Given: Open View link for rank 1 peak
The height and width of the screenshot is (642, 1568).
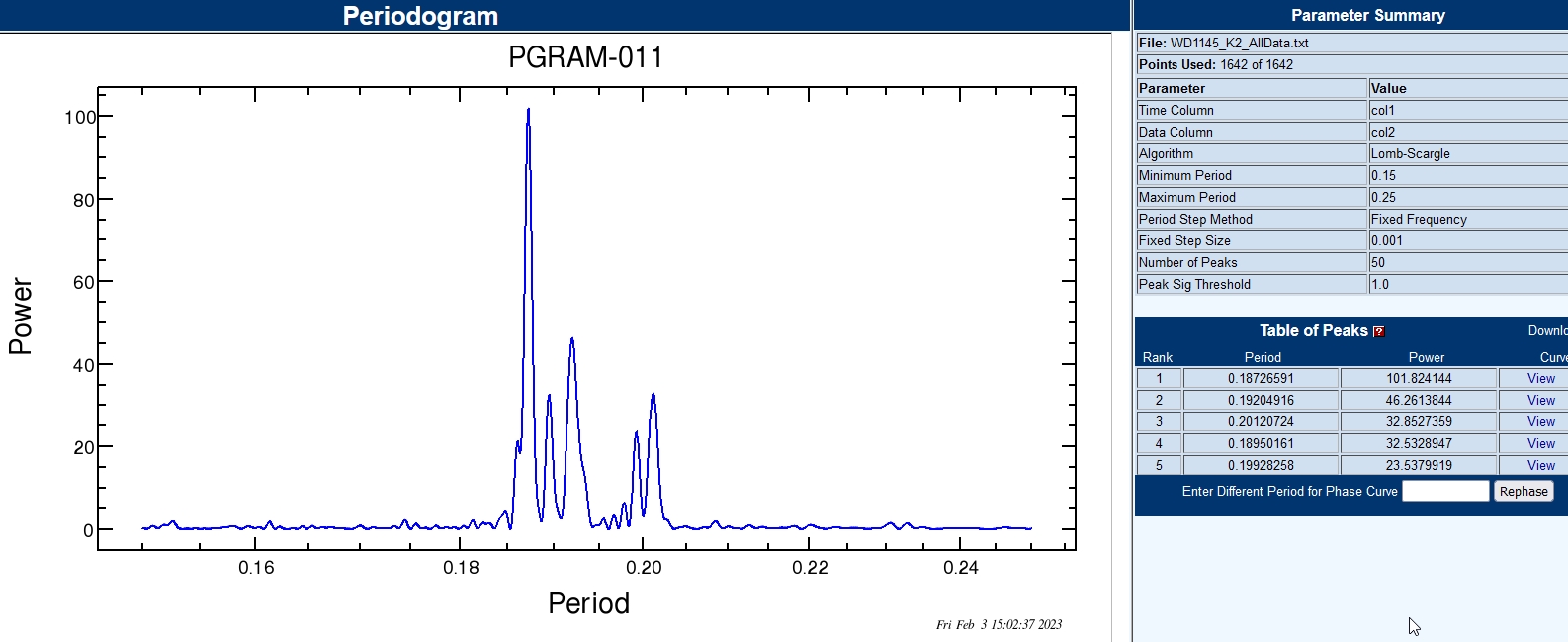Looking at the screenshot, I should [x=1540, y=379].
